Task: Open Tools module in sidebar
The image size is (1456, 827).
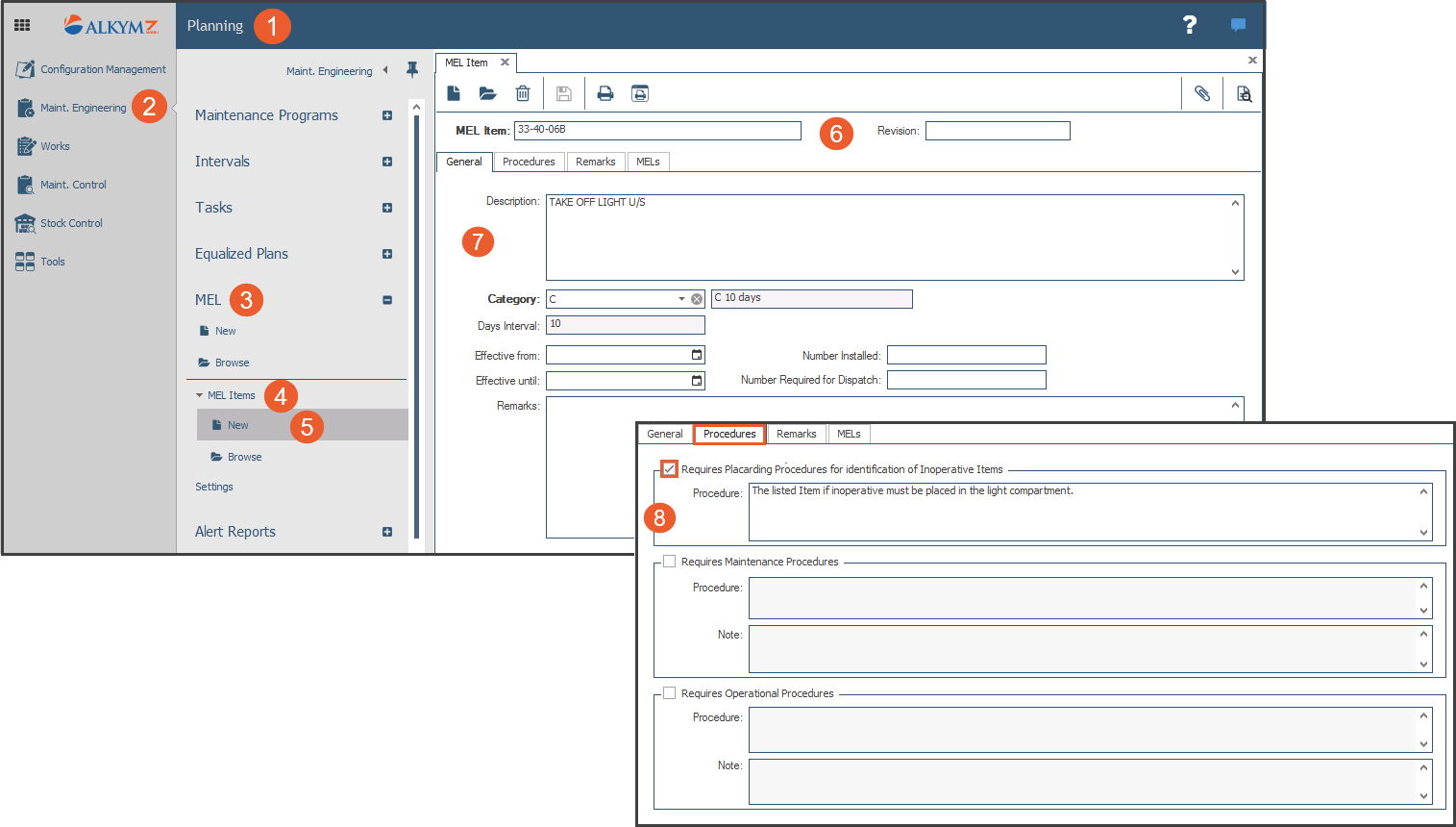Action: [40, 262]
